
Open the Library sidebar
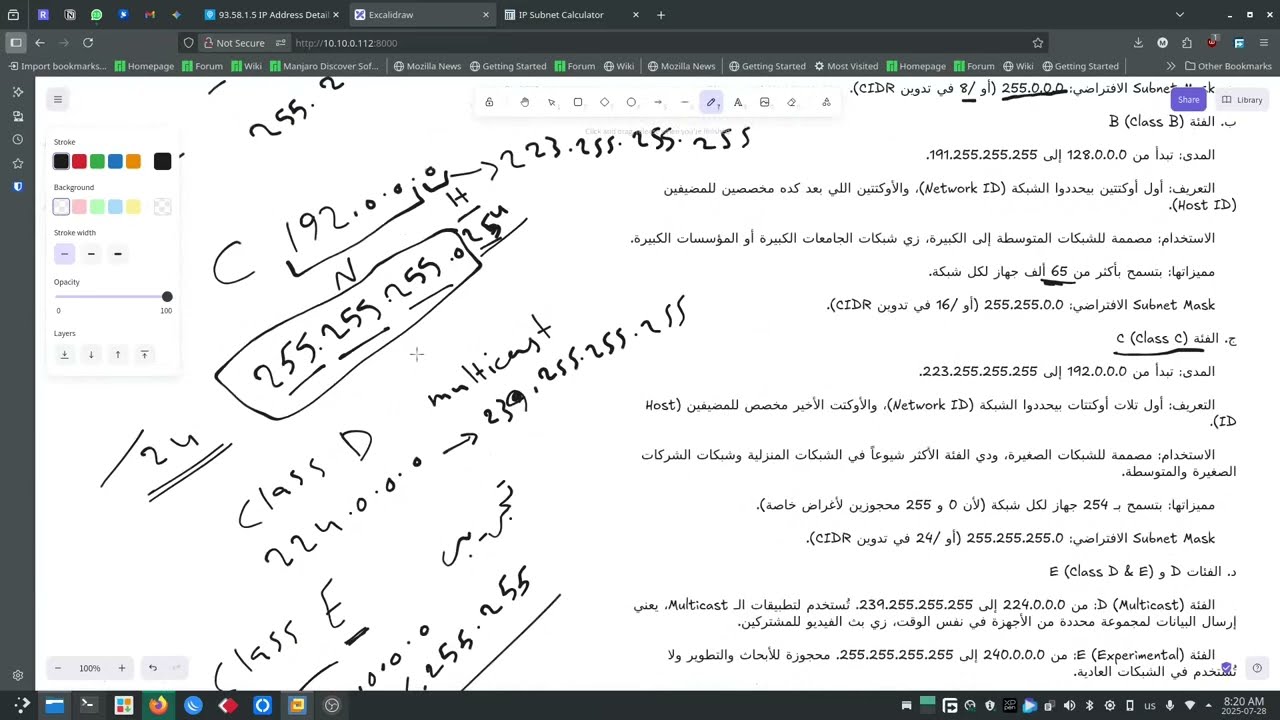[1243, 100]
